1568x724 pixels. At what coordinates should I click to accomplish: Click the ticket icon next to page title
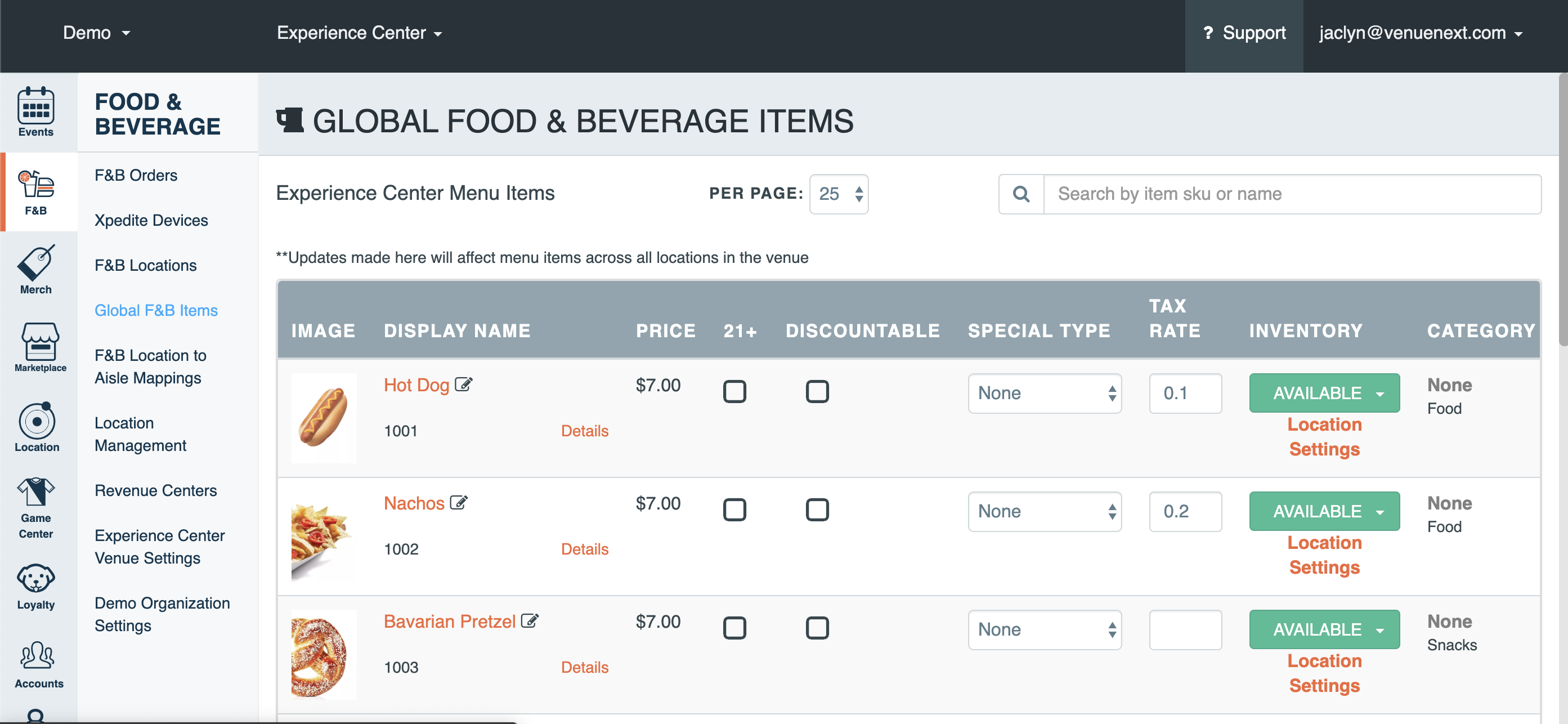[x=290, y=120]
